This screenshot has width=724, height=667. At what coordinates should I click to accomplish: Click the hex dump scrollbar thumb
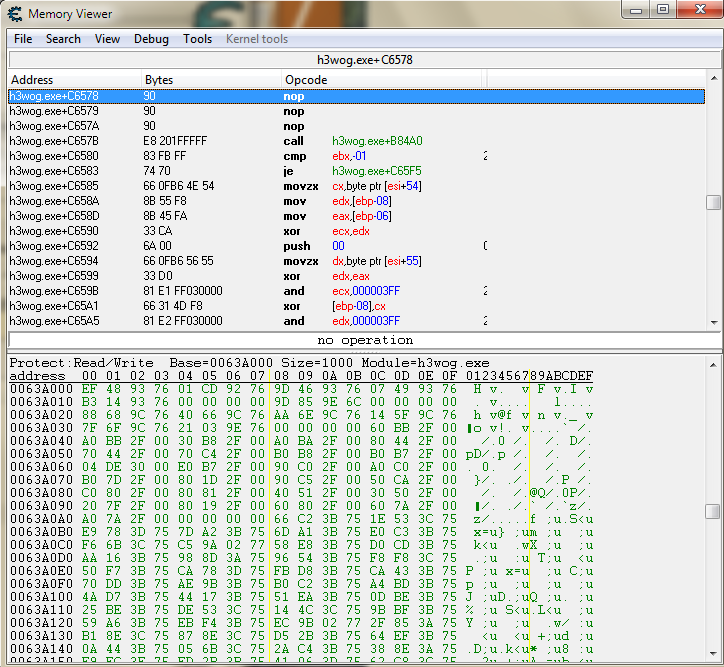[x=712, y=511]
